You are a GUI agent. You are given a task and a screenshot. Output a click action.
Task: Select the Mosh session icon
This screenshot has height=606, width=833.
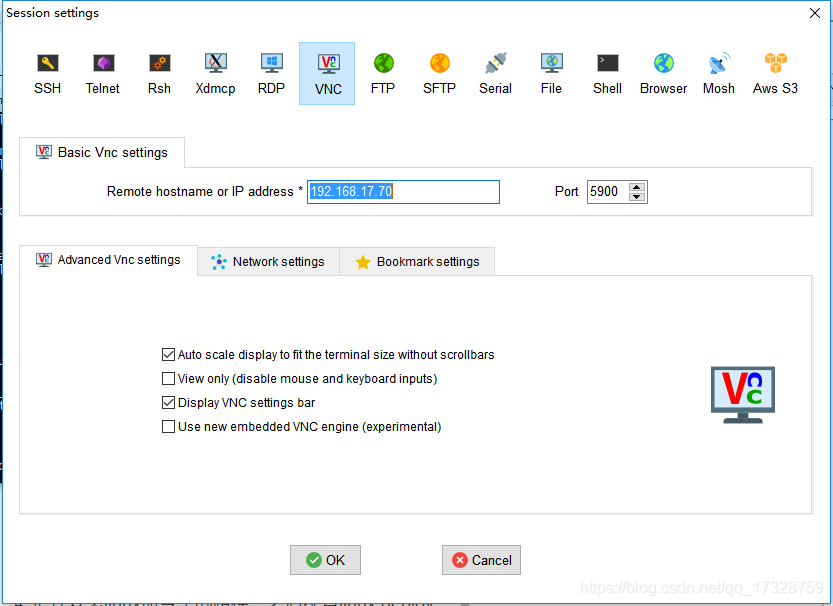[719, 73]
